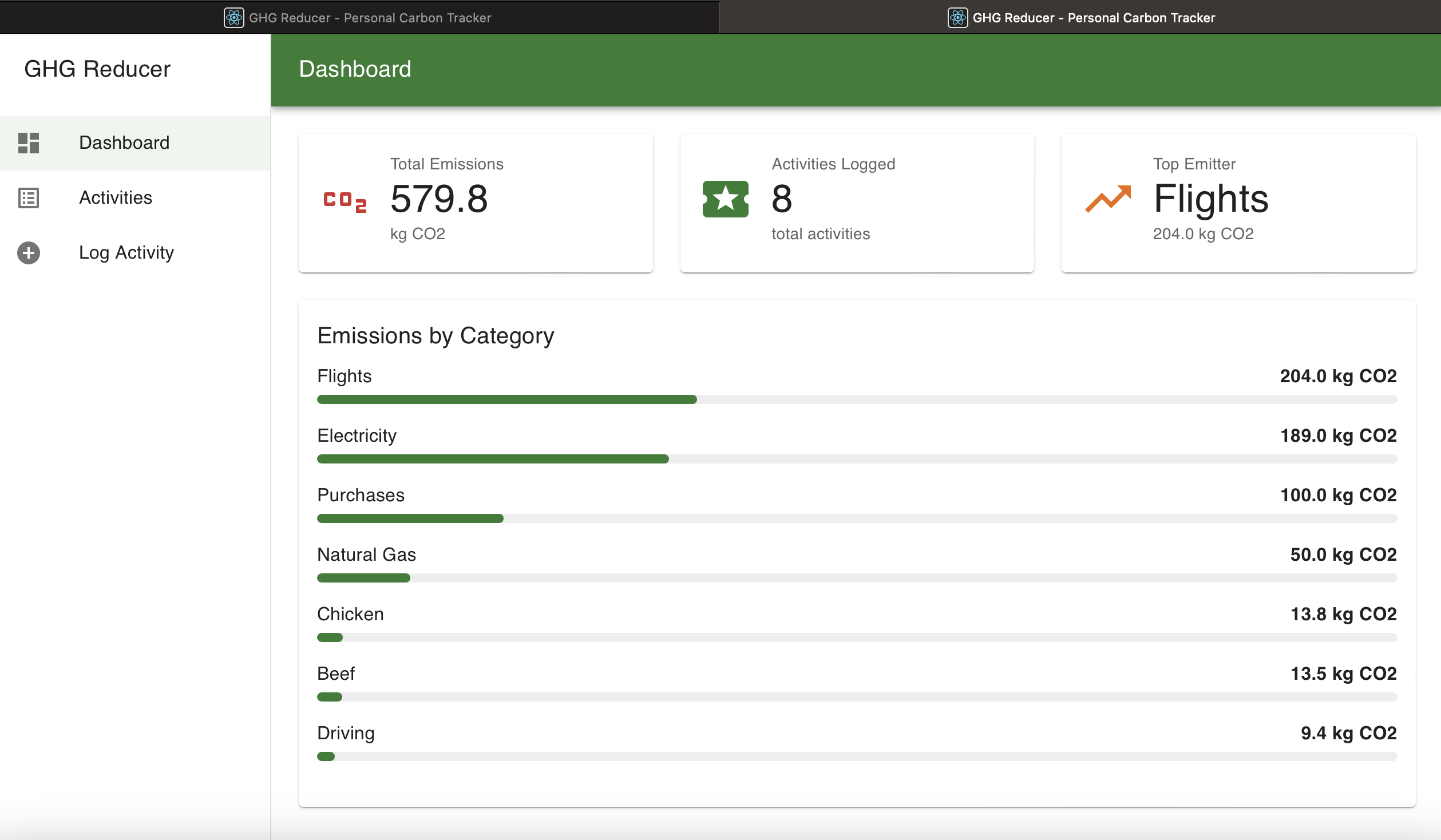
Task: Select Dashboard in the navigation menu
Action: click(124, 143)
